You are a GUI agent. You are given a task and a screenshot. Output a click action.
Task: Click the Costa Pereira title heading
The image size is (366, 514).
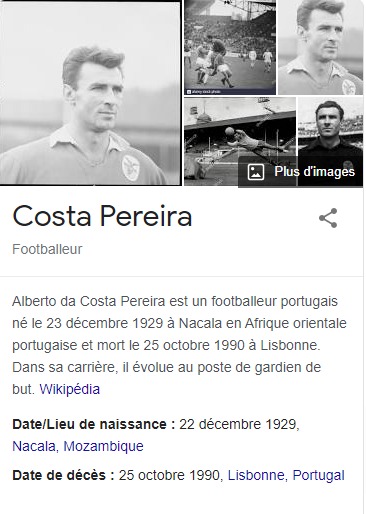coord(102,216)
